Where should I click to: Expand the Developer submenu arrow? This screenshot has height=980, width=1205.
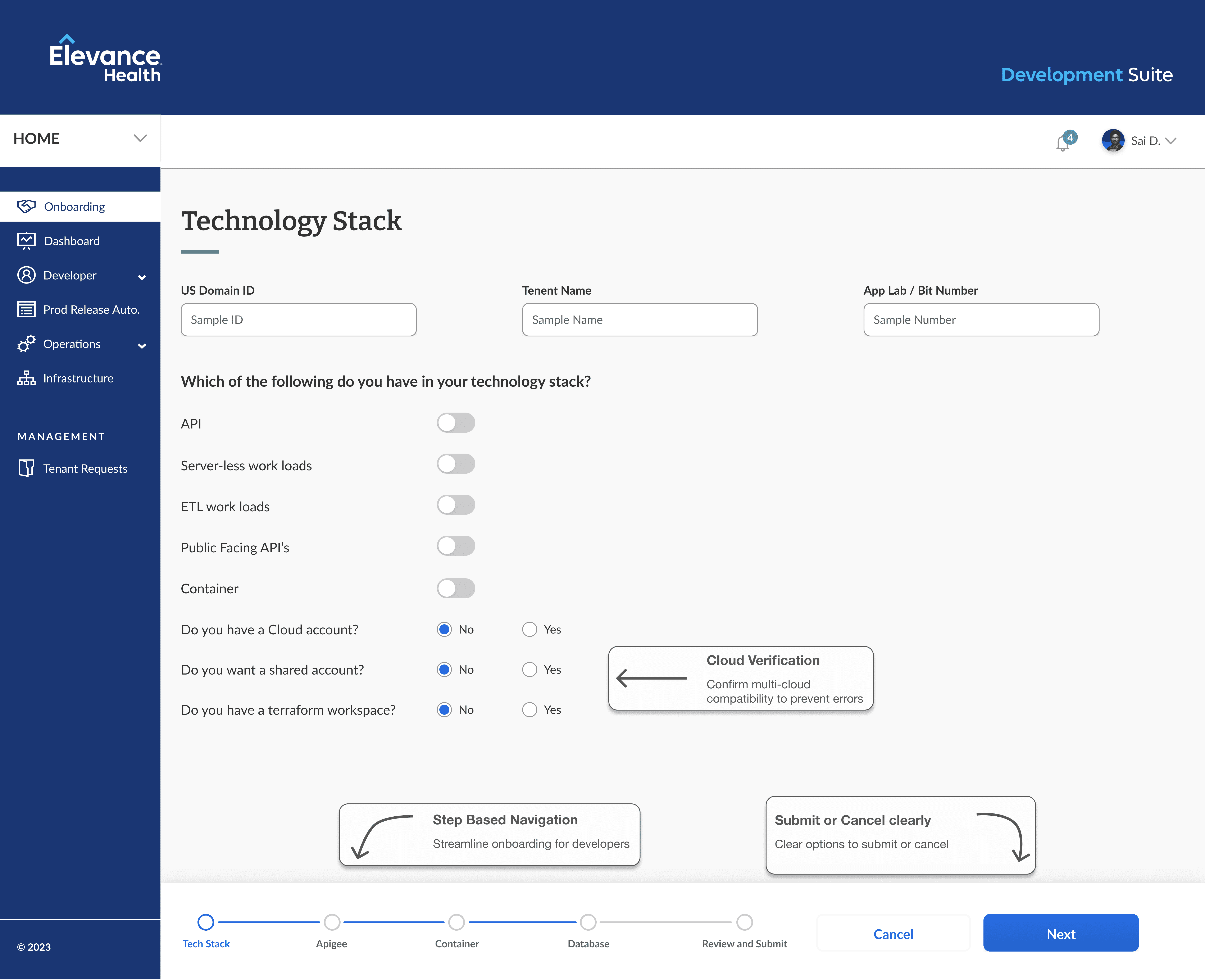(142, 277)
